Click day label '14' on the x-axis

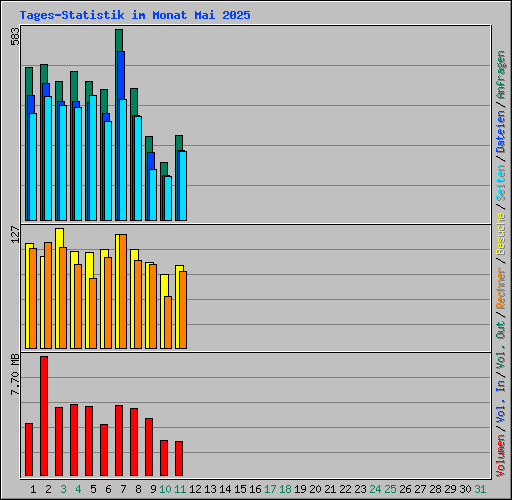click(225, 489)
